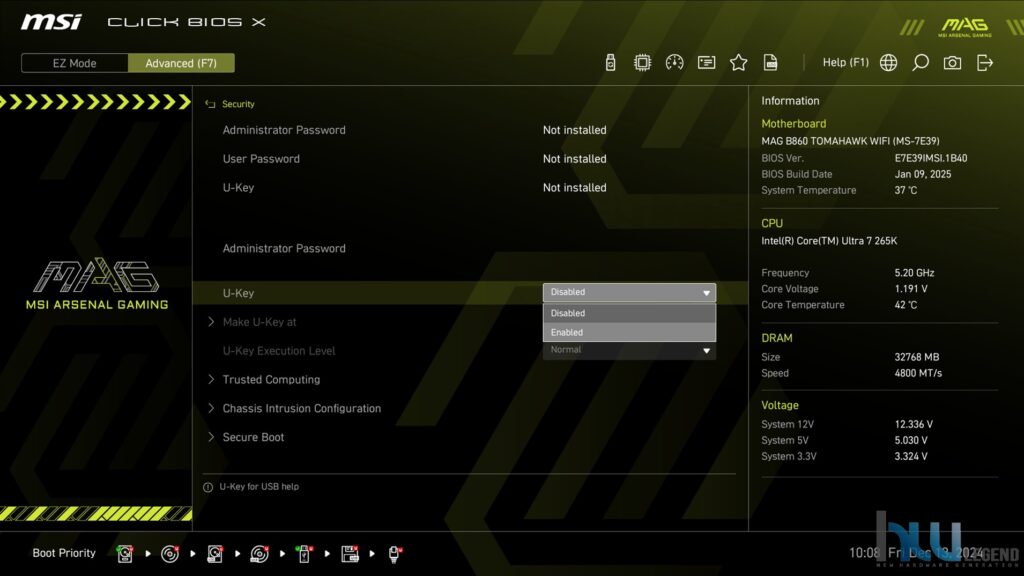The image size is (1024, 576).
Task: Click BIOS Build Date Jan 09, 2025
Action: [923, 174]
